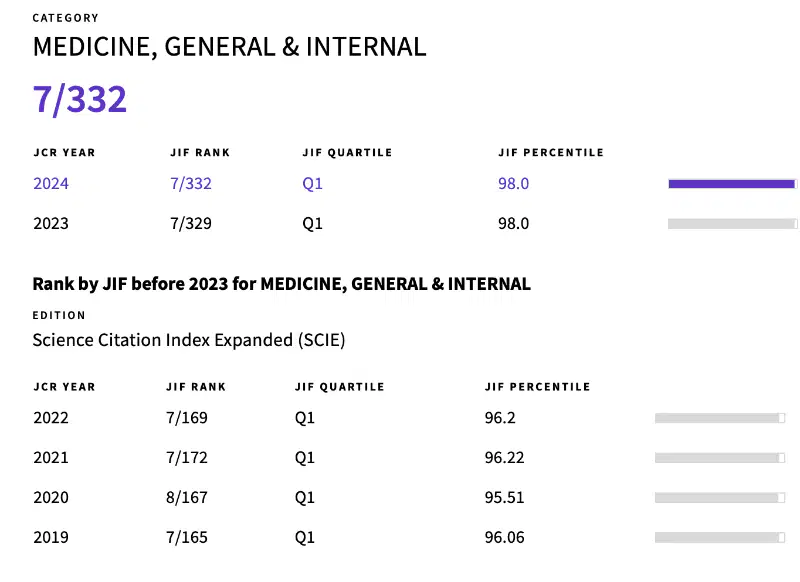Image resolution: width=800 pixels, height=582 pixels.
Task: Click the 2020 percentile bar
Action: 720,498
